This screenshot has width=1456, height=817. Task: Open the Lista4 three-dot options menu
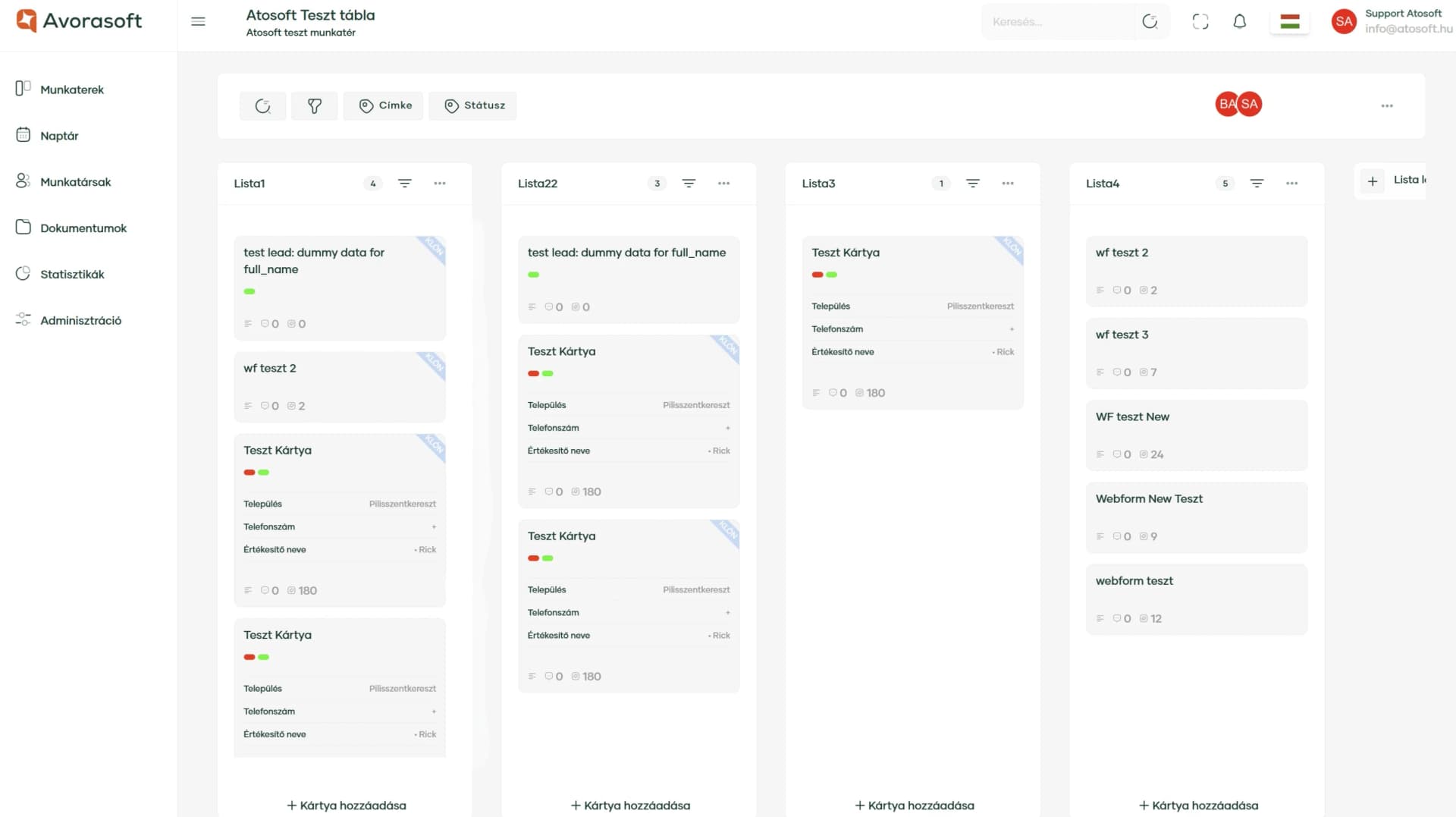point(1292,184)
